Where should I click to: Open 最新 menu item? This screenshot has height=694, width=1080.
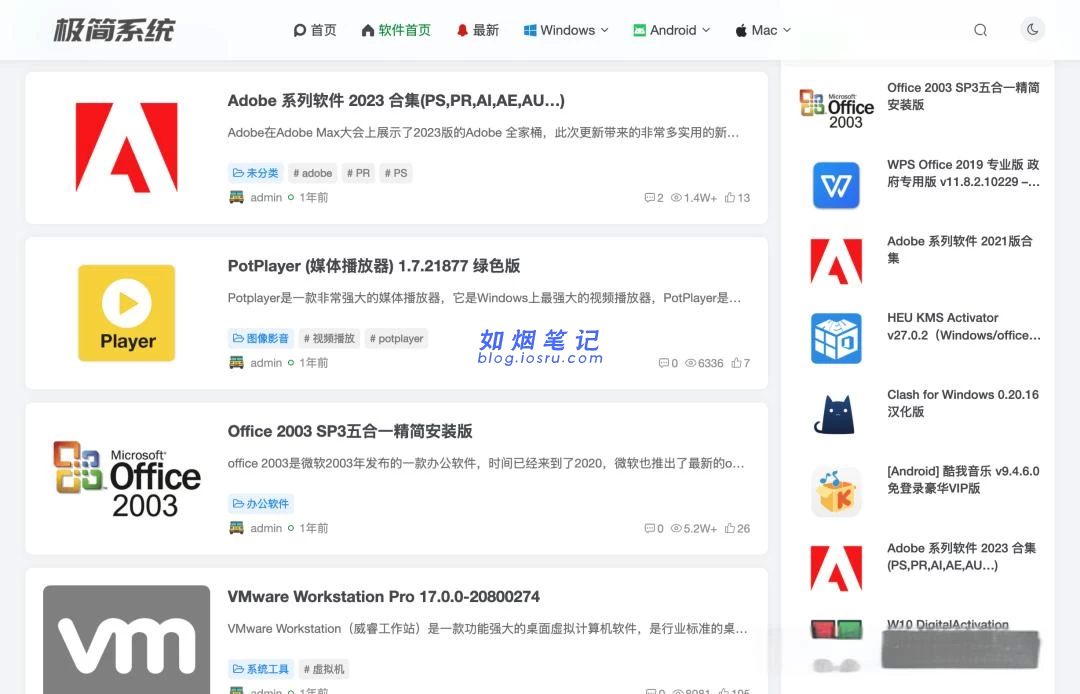point(477,30)
